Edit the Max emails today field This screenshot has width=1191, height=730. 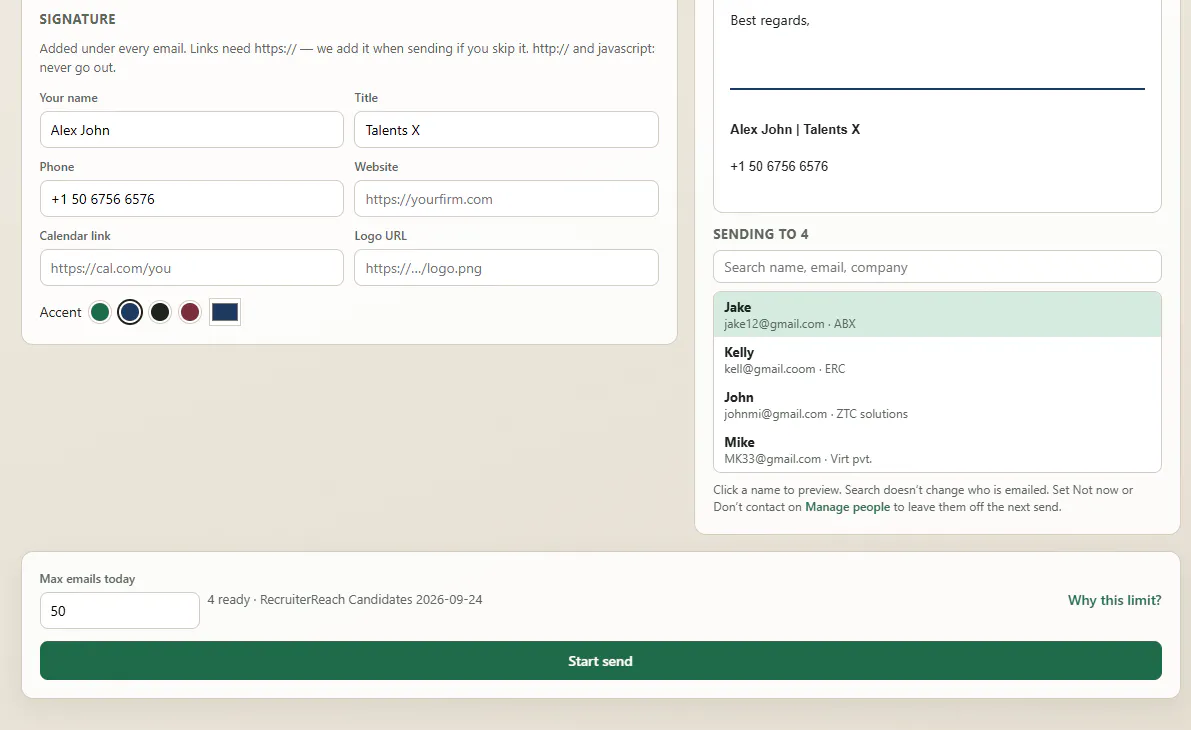[119, 611]
